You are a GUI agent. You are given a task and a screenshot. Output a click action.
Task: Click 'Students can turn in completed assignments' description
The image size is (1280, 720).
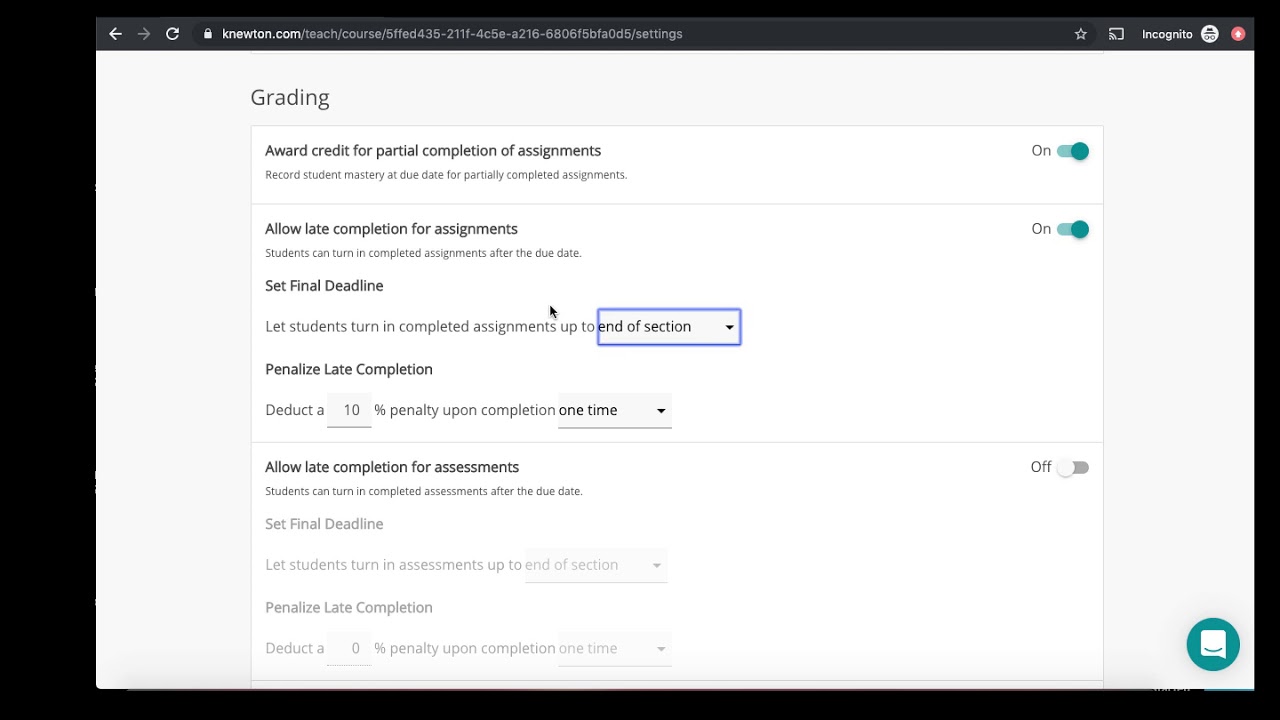[423, 253]
